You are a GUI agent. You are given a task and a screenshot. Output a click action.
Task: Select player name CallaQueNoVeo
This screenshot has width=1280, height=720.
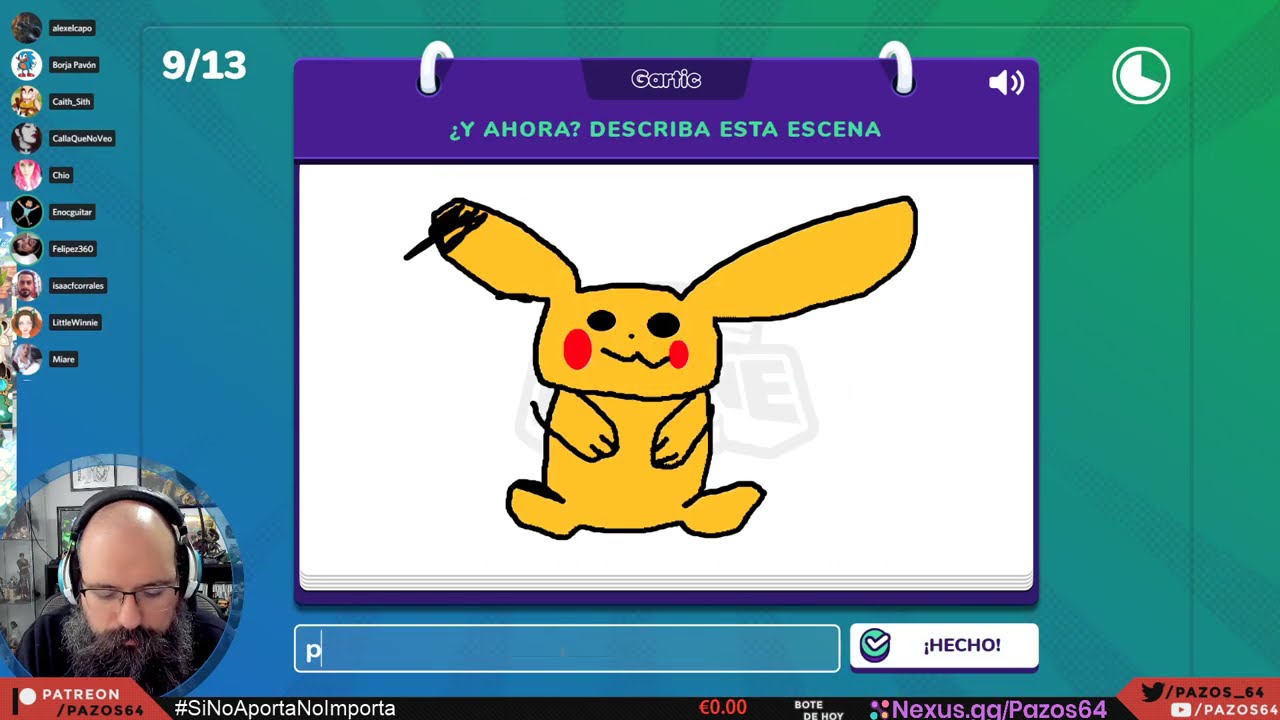click(x=82, y=139)
